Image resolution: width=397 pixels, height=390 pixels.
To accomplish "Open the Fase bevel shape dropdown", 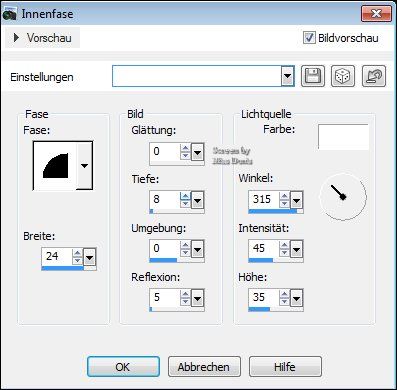I will click(x=84, y=165).
